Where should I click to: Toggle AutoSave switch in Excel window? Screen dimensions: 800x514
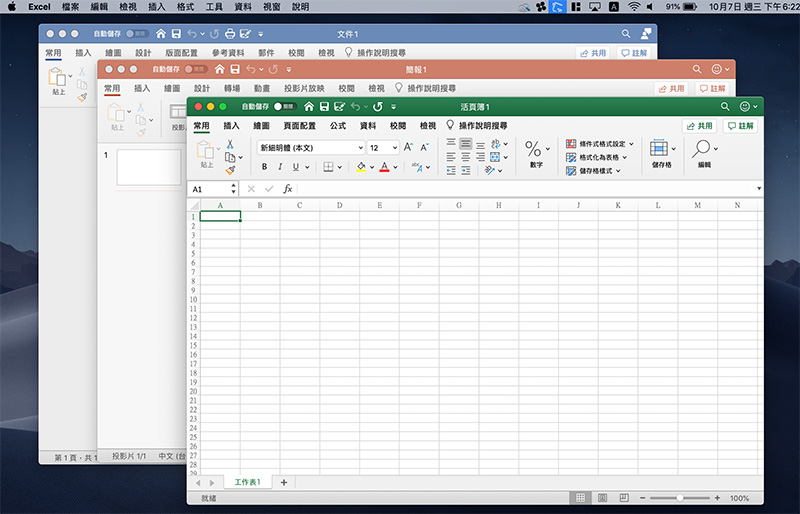(285, 107)
